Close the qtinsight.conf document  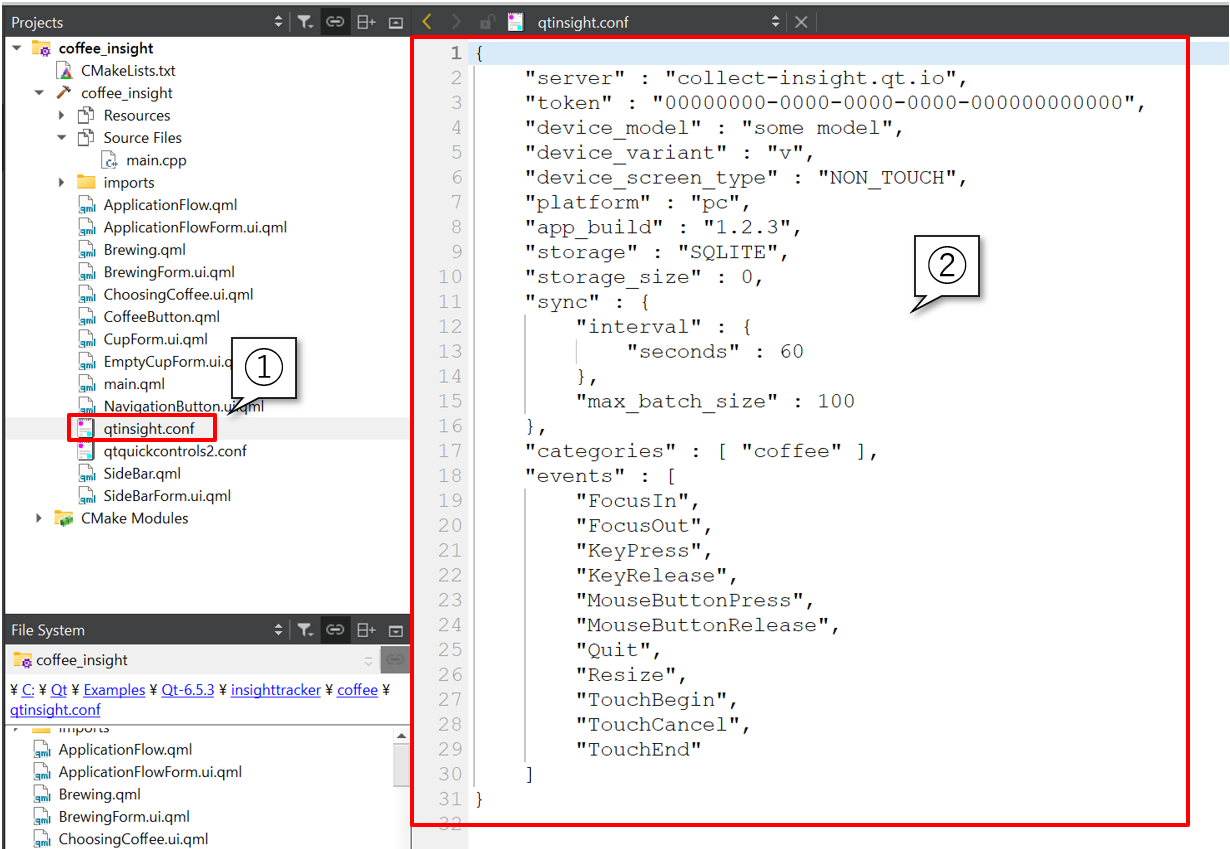click(801, 22)
